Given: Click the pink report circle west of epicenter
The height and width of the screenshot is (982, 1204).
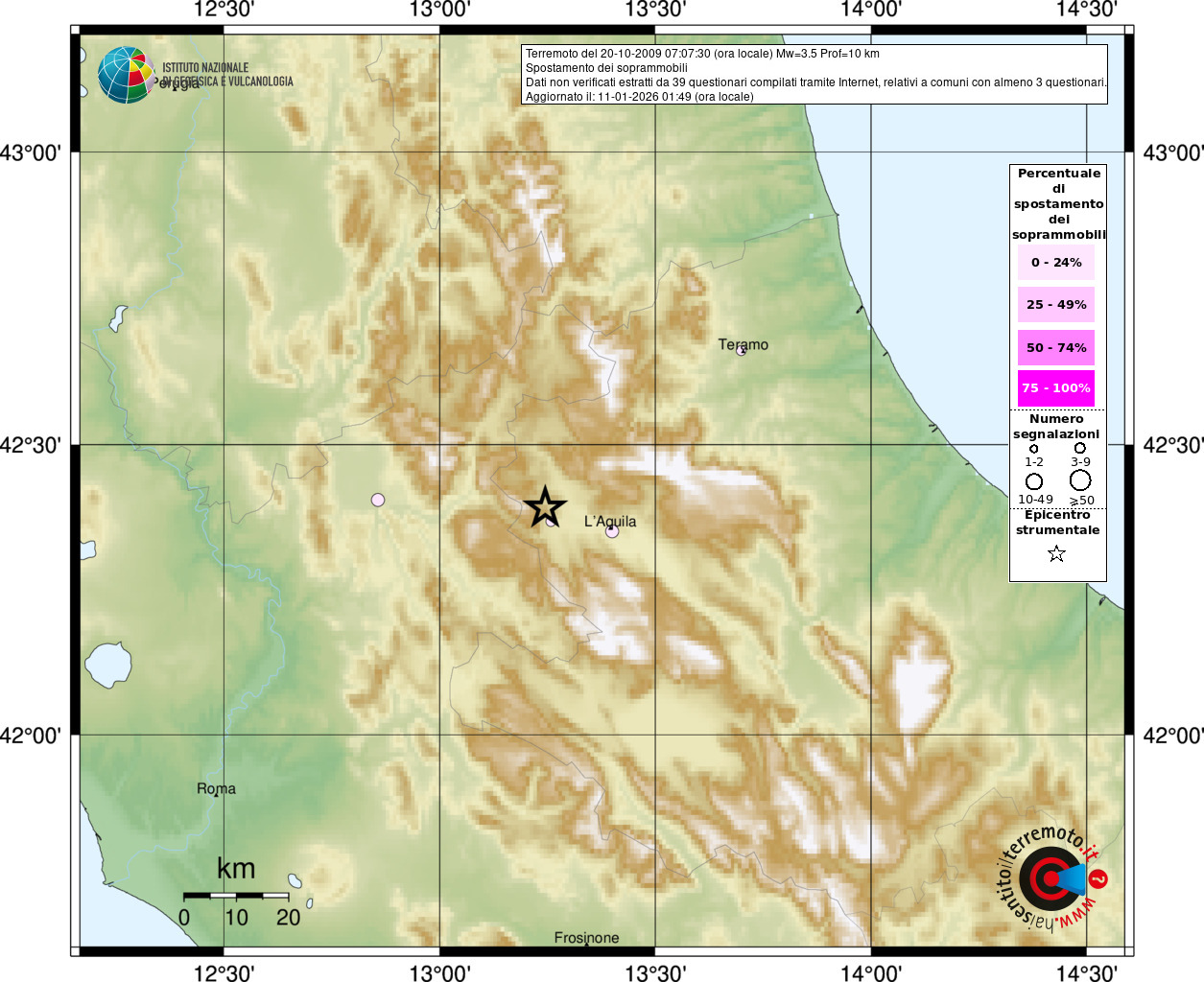Looking at the screenshot, I should pos(378,500).
